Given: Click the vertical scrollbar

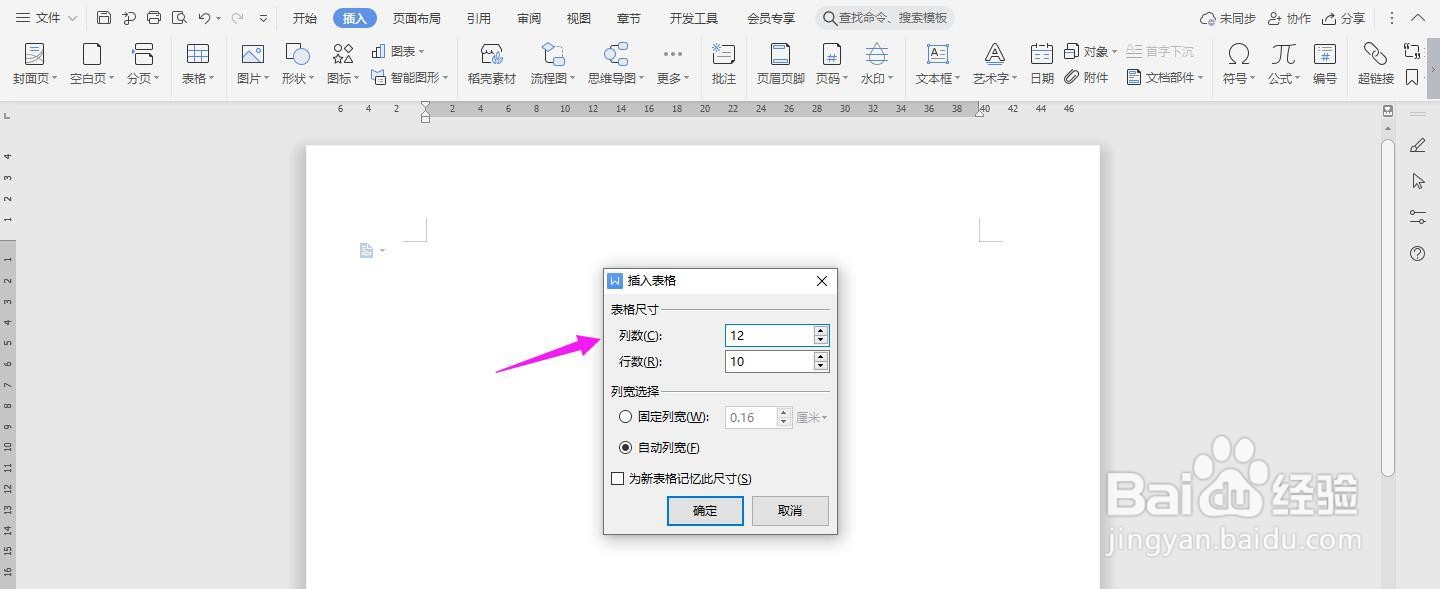Looking at the screenshot, I should (x=1388, y=308).
